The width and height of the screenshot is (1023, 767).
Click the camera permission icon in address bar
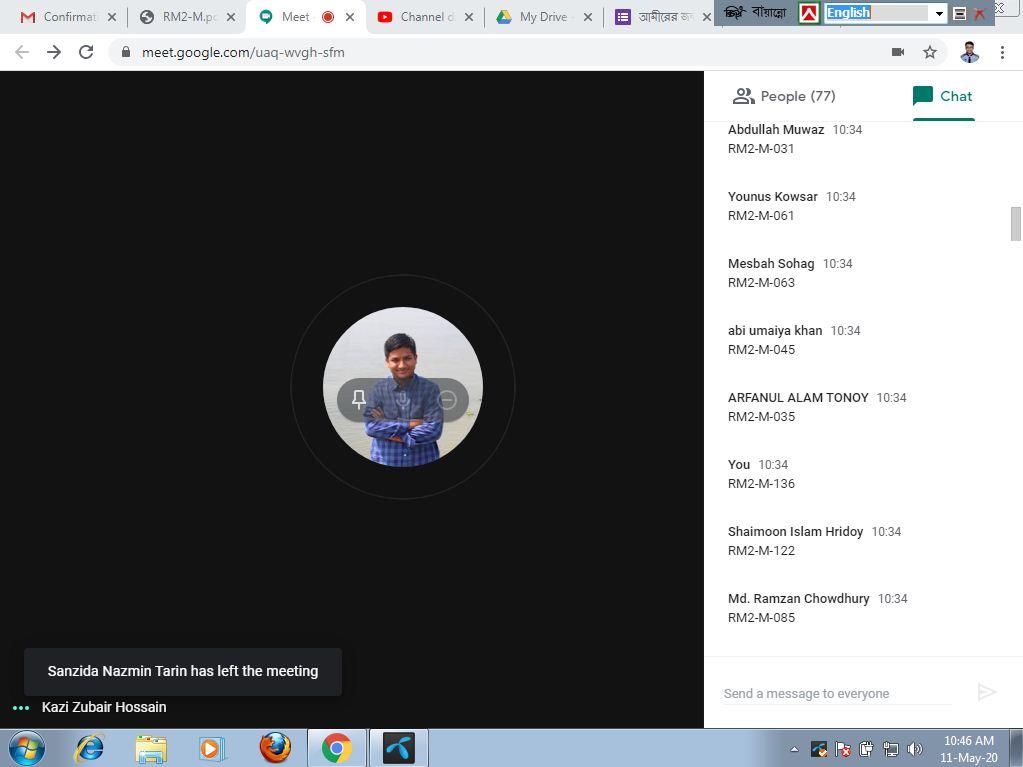click(897, 52)
